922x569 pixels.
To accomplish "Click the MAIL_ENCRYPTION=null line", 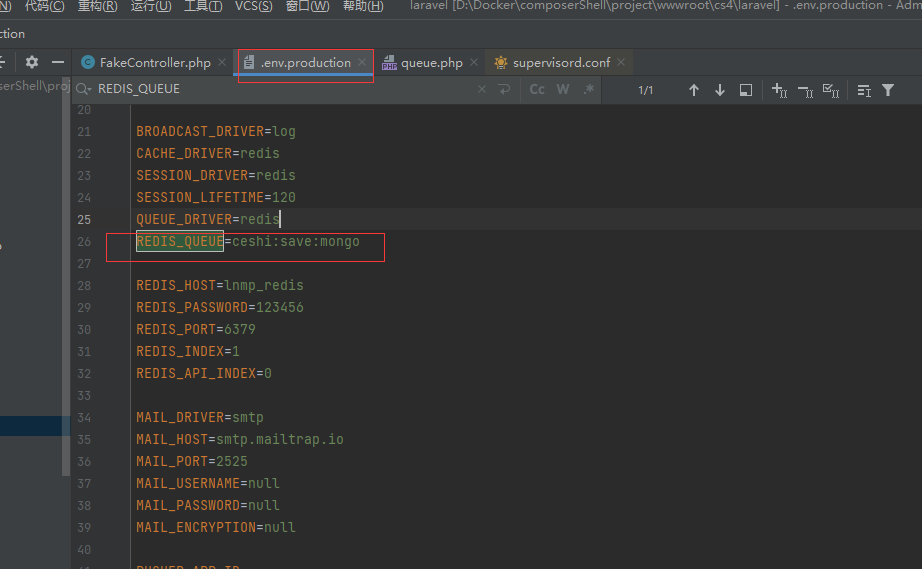I will (x=216, y=527).
